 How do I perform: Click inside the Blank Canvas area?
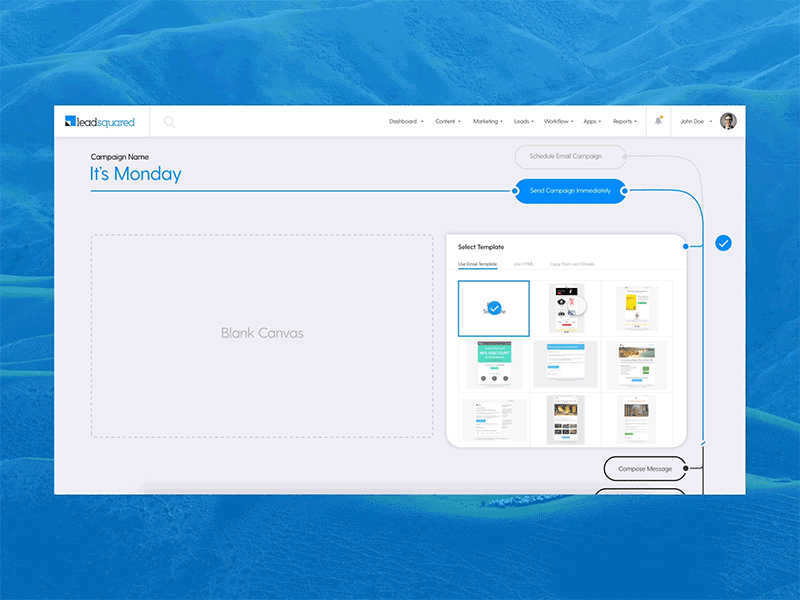pos(263,333)
